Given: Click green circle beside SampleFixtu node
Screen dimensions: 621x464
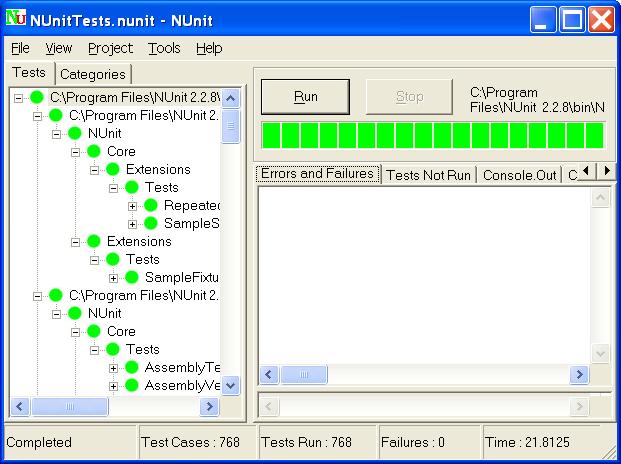Looking at the screenshot, I should click(x=132, y=277).
